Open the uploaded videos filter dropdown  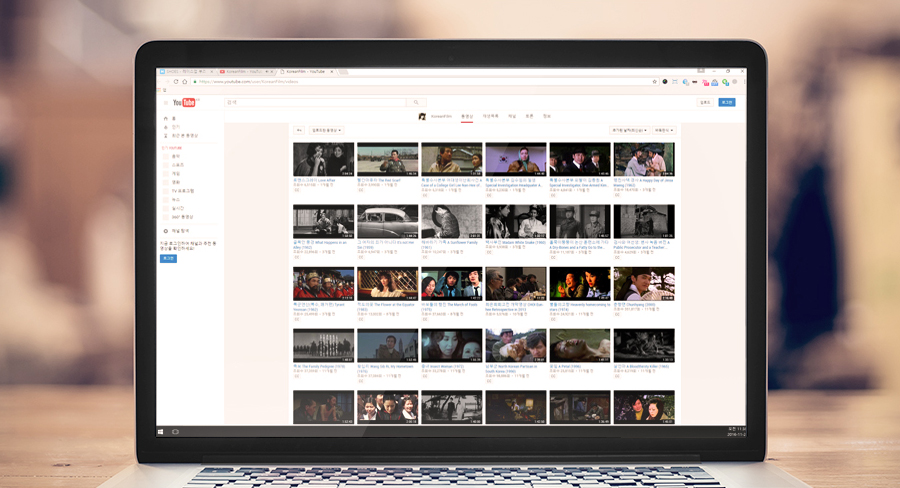(x=327, y=130)
